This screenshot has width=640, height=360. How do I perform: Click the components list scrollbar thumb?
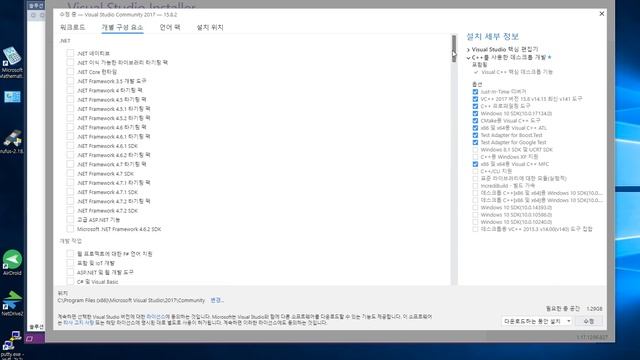pos(453,48)
